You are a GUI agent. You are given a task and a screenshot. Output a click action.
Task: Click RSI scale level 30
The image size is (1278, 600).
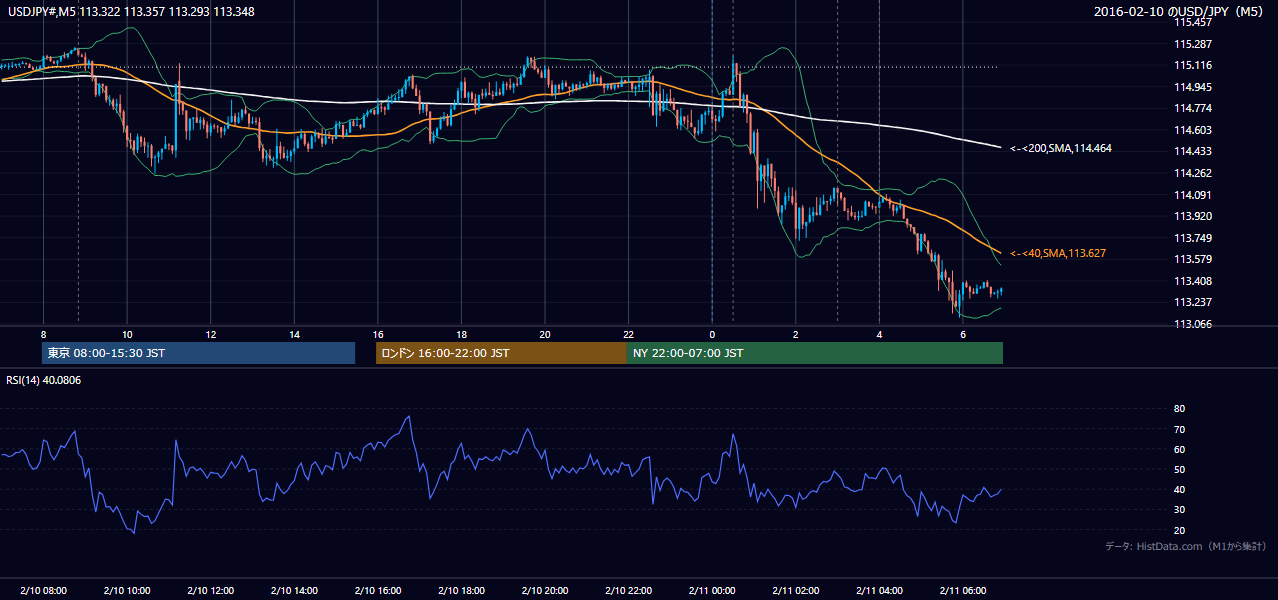pyautogui.click(x=1180, y=510)
